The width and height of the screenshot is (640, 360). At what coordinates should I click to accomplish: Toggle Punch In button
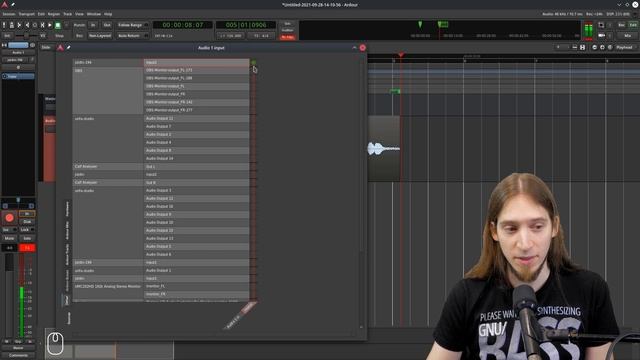point(93,25)
